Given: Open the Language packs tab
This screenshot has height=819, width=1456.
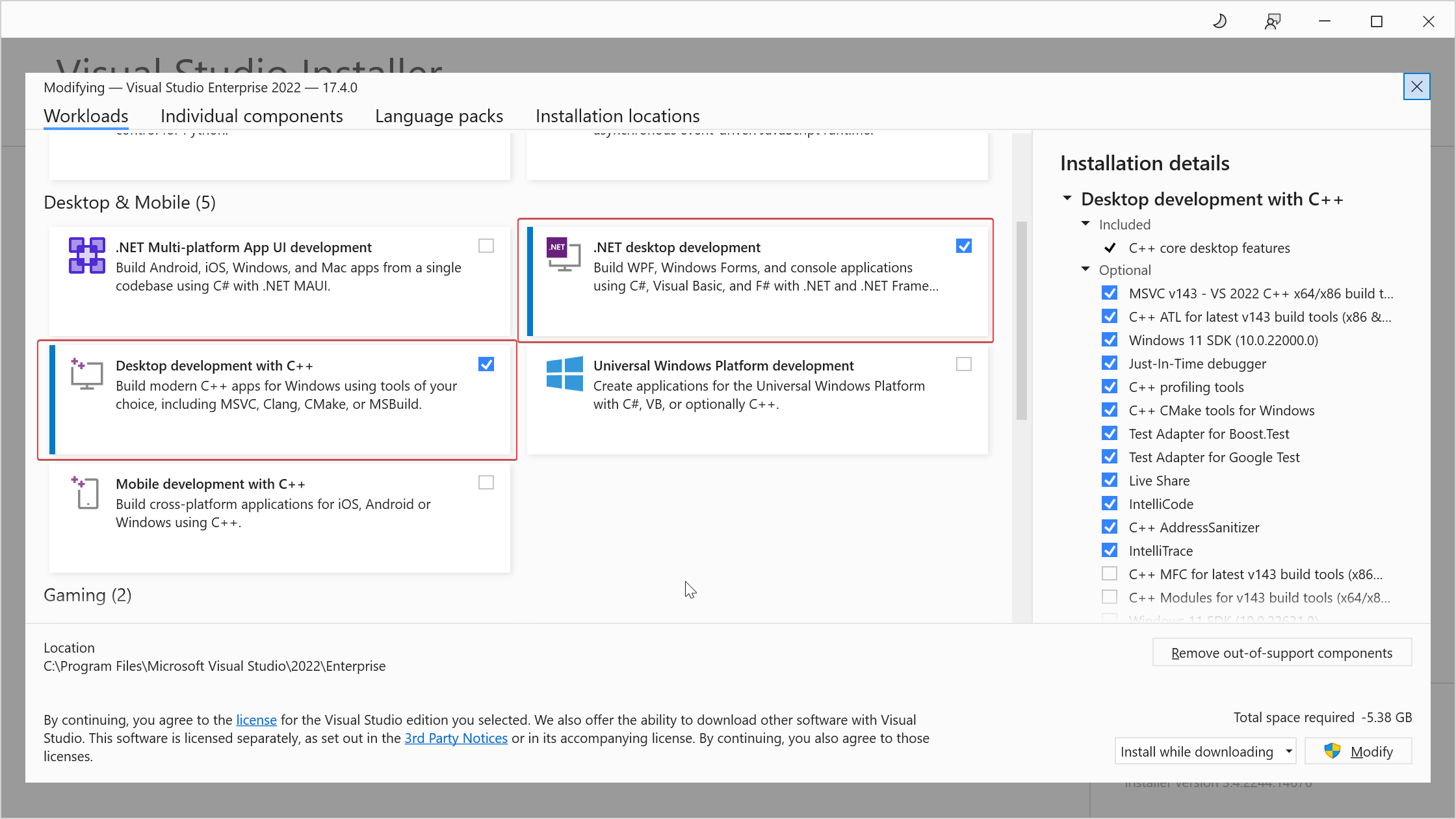Looking at the screenshot, I should tap(439, 116).
